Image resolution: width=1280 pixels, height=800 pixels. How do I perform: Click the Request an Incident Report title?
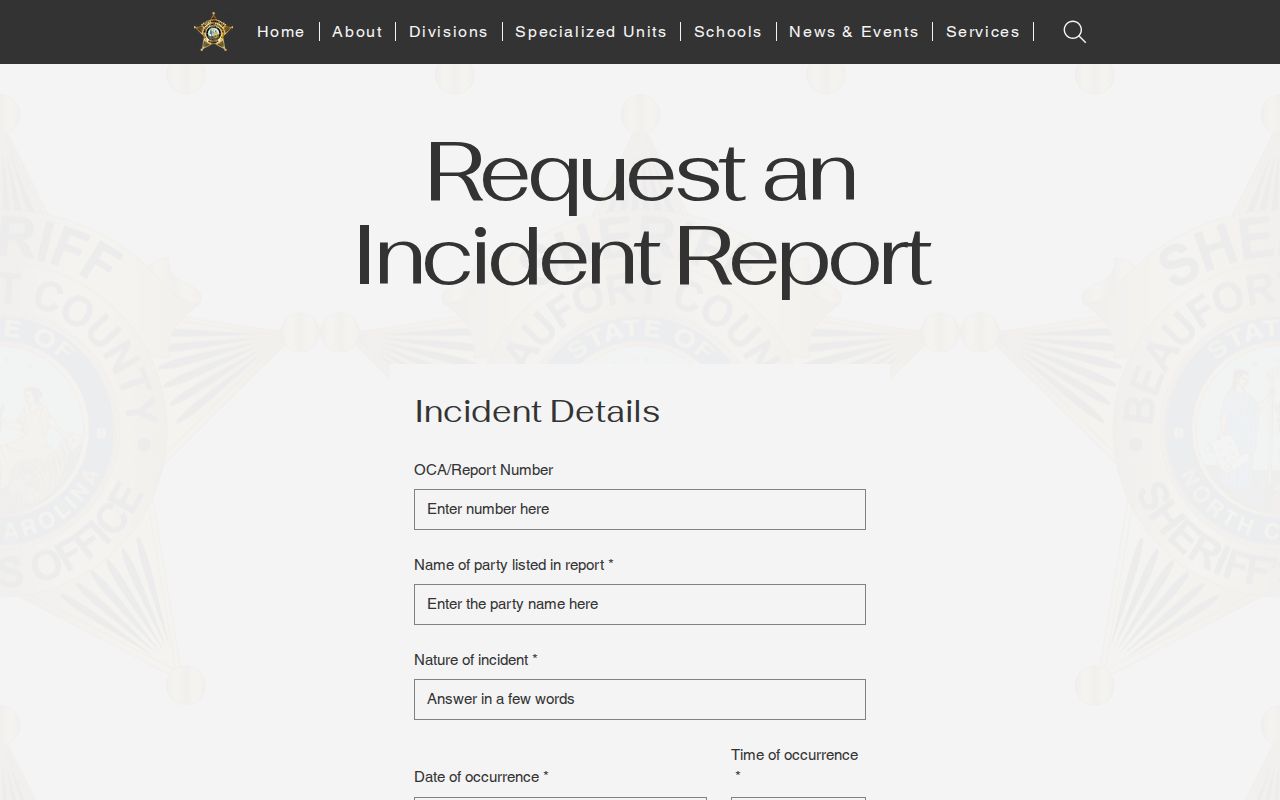pyautogui.click(x=641, y=214)
